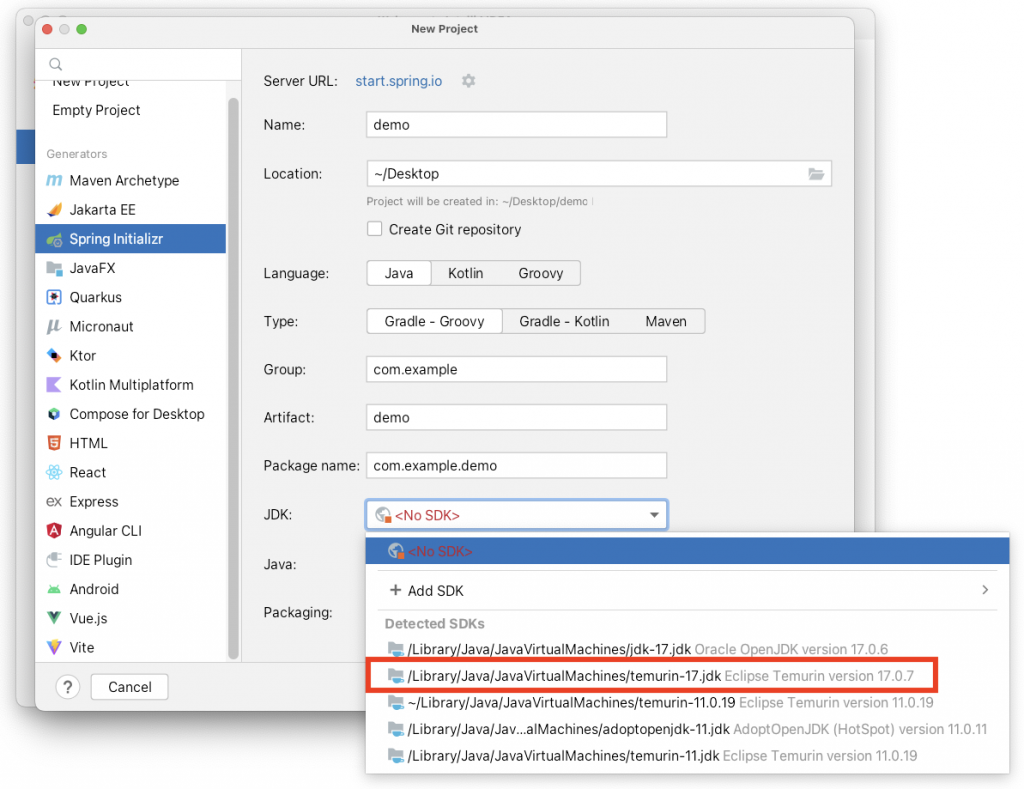The height and width of the screenshot is (789, 1024).
Task: Select Eclipse Temurin version 17.0.7 SDK
Action: [687, 676]
